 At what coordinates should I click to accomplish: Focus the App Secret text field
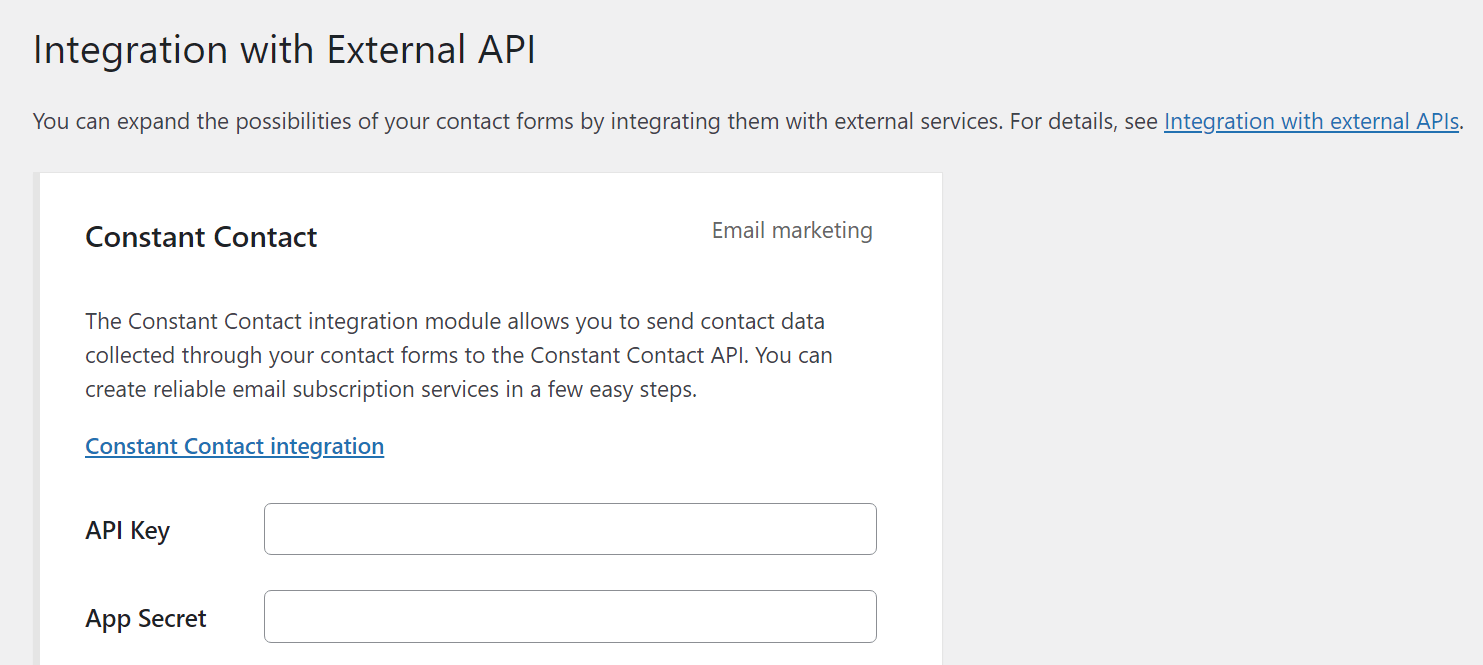click(570, 617)
